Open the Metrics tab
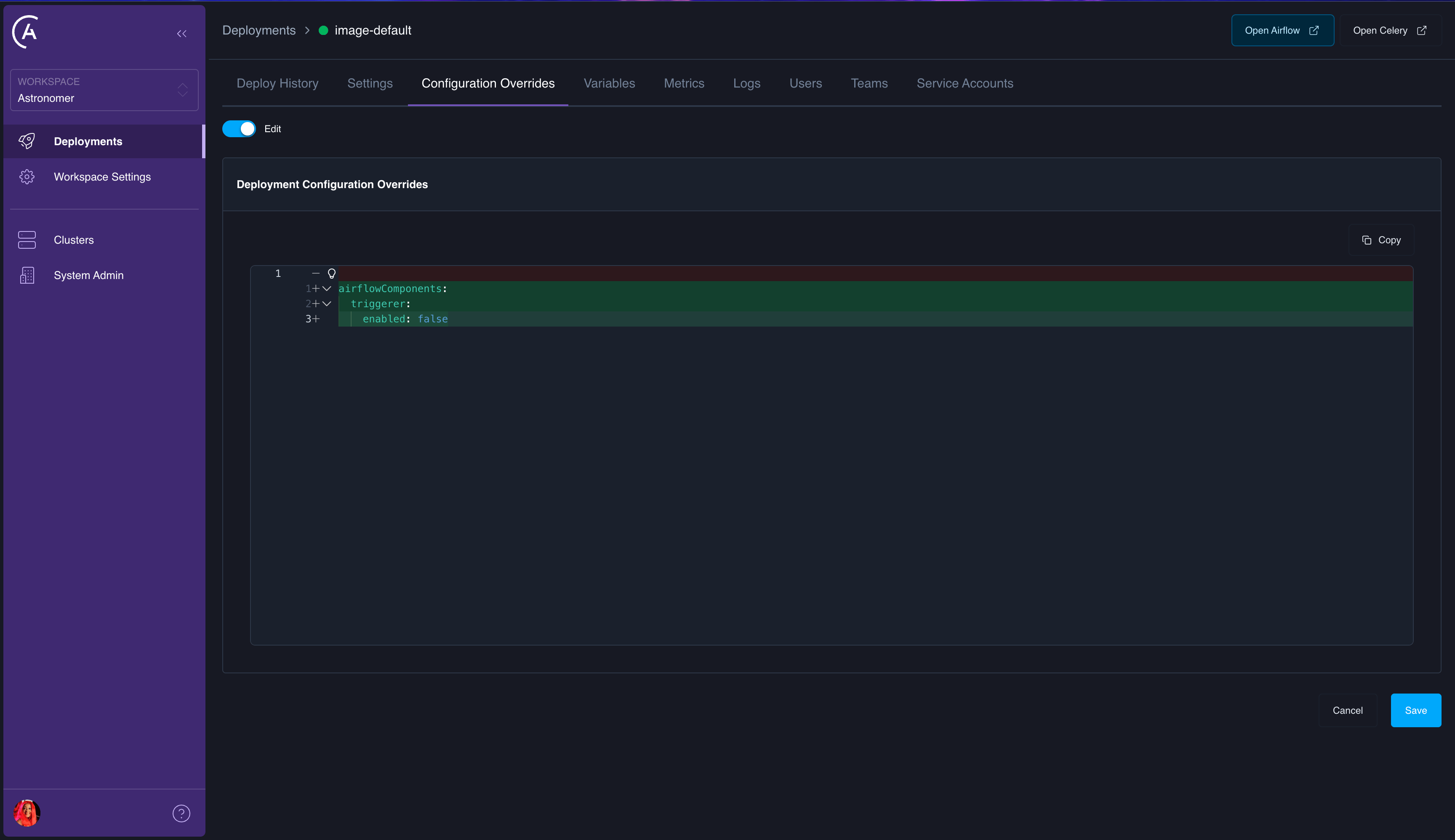 [x=684, y=83]
